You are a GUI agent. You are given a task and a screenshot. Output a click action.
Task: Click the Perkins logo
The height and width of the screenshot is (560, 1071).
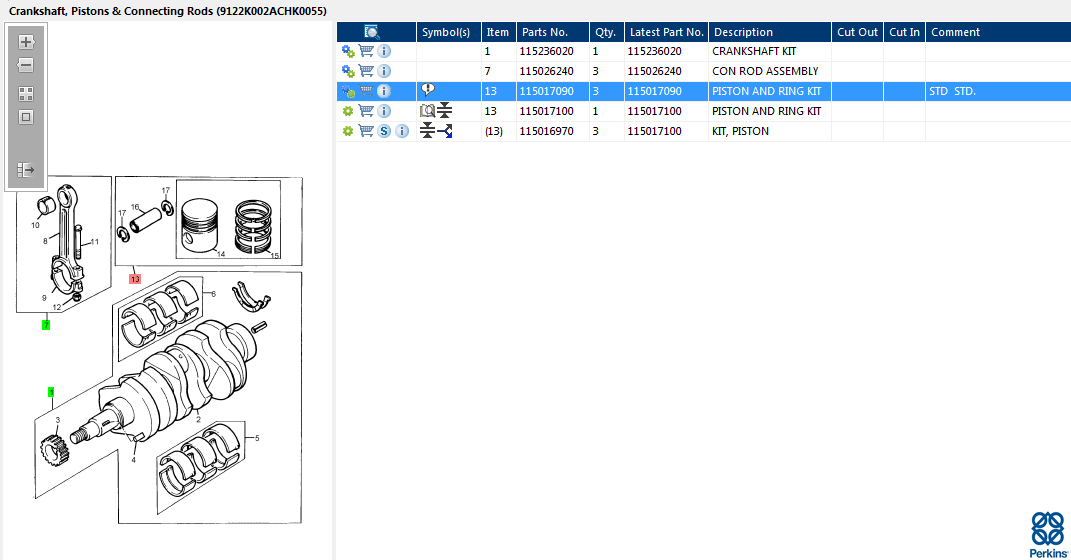tap(1048, 535)
